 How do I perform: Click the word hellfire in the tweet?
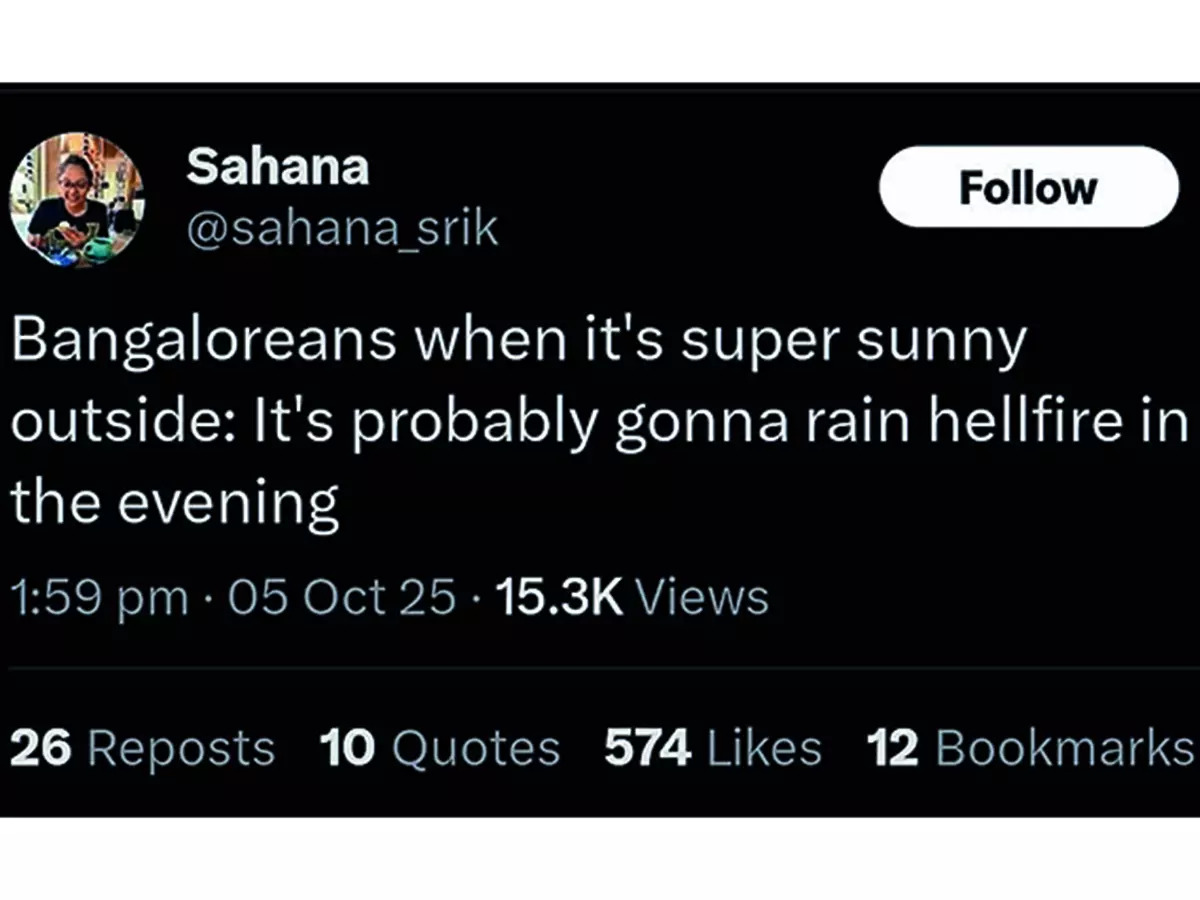coord(1038,423)
